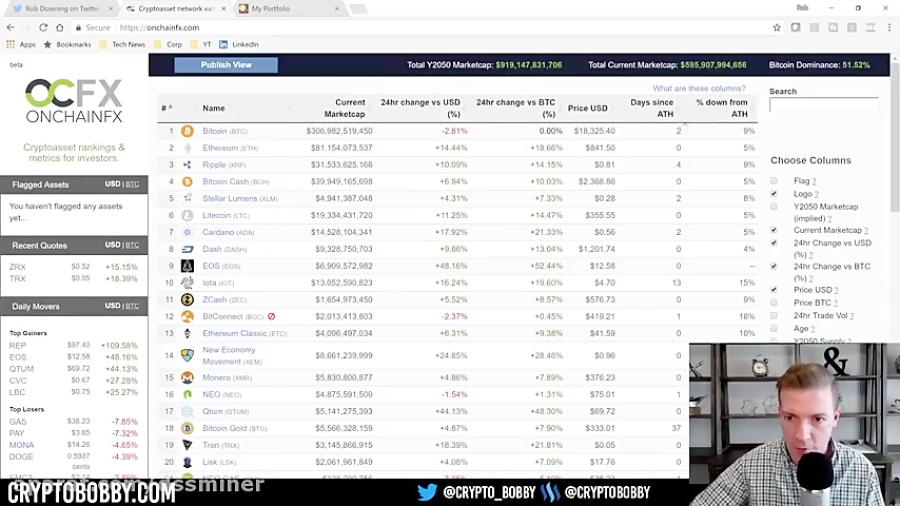
Task: Sort by Days since ATH header
Action: click(652, 108)
